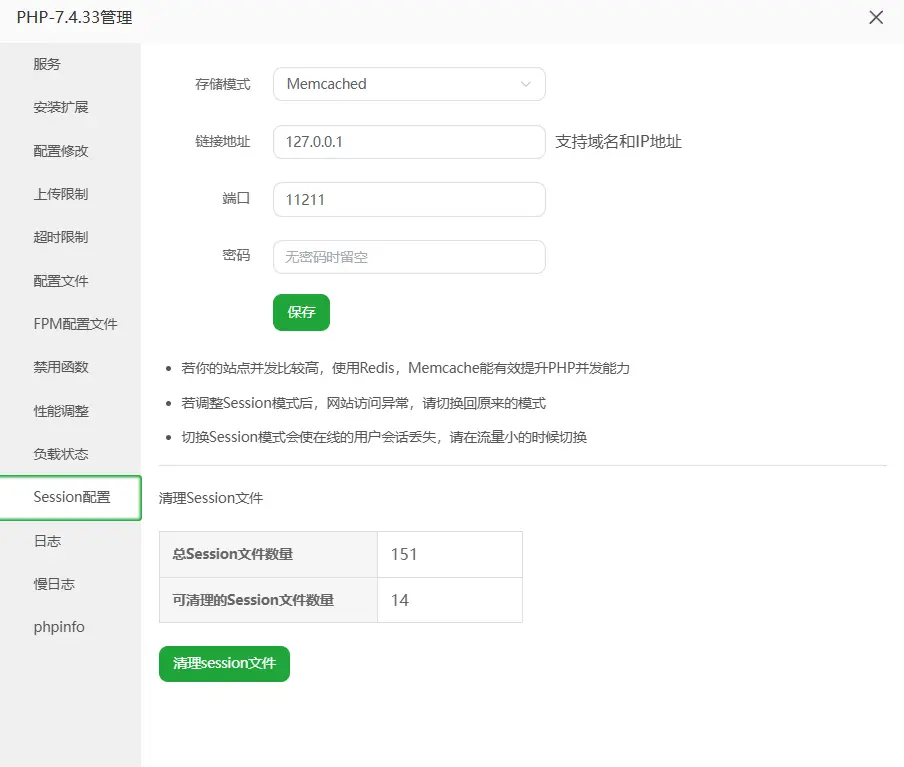Screen dimensions: 904x767
Task: Select 性能调整 in the sidebar
Action: coord(60,410)
